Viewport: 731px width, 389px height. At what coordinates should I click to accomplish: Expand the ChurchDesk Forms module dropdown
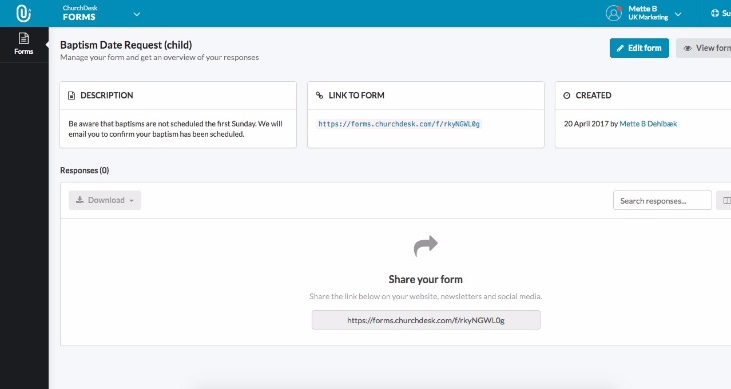click(x=137, y=14)
